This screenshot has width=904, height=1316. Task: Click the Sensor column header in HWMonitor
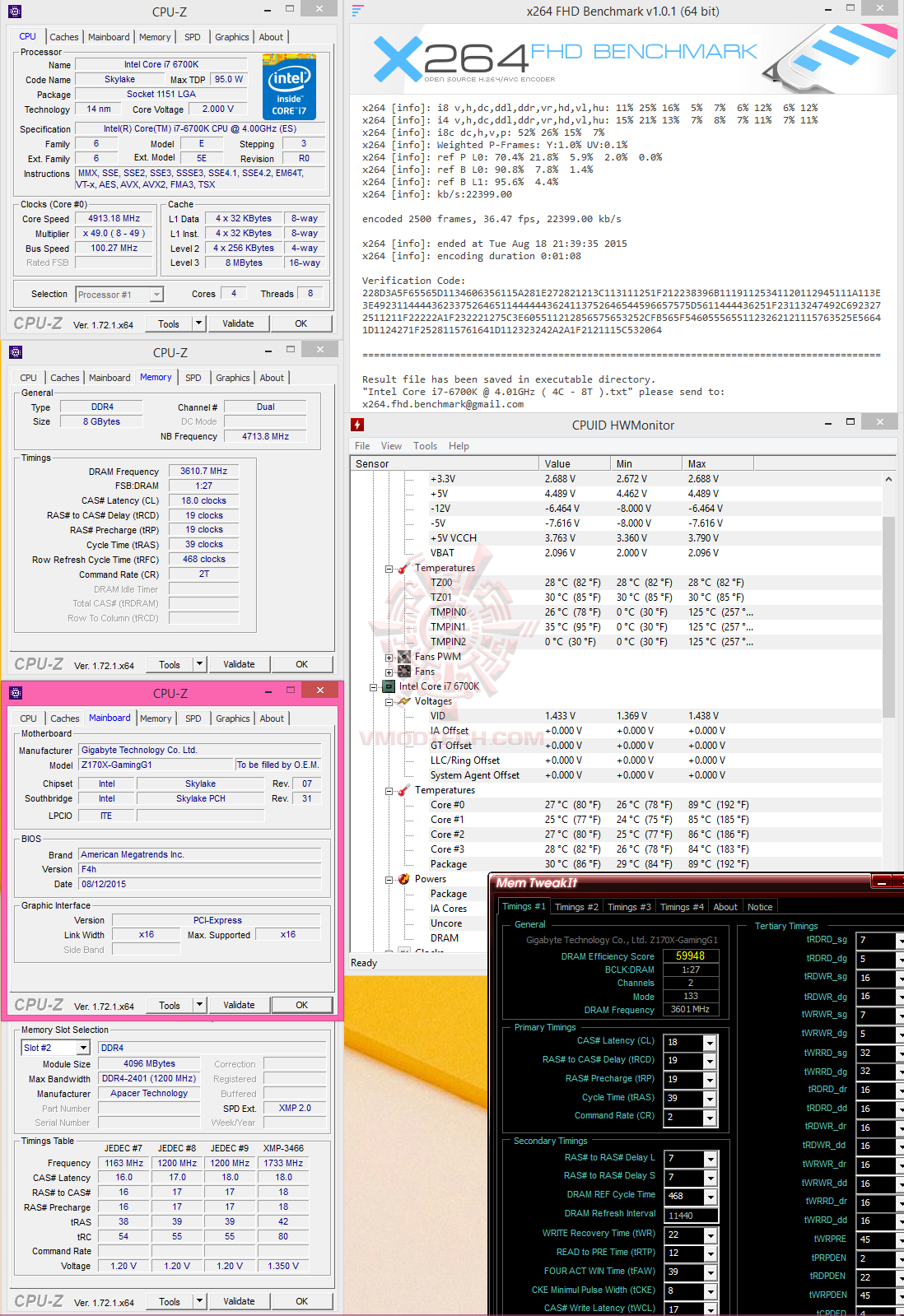[445, 464]
